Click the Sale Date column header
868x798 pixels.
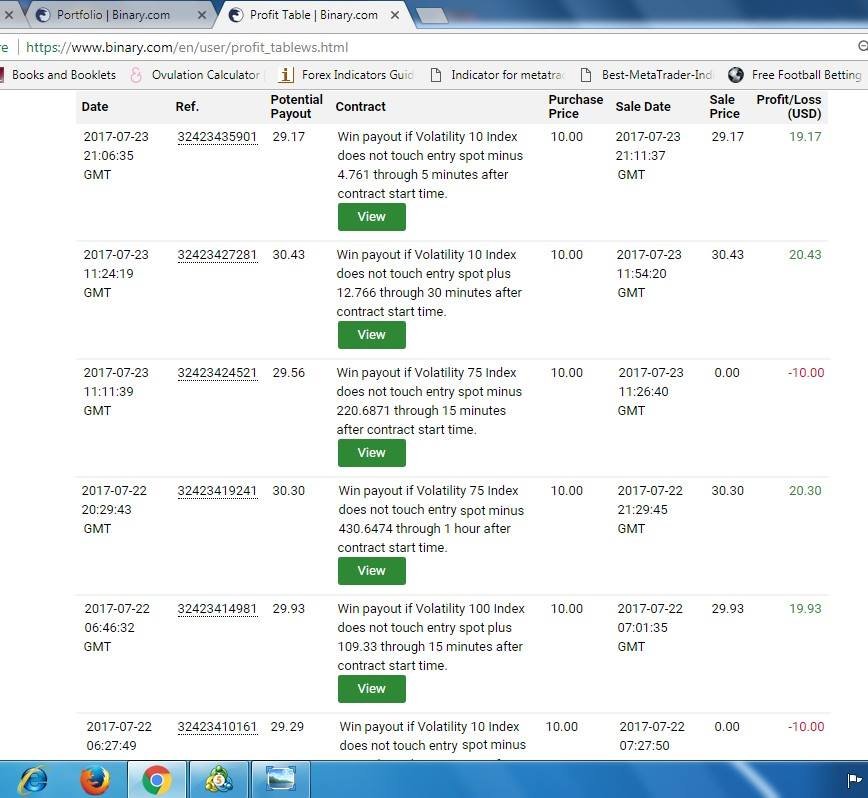coord(643,106)
